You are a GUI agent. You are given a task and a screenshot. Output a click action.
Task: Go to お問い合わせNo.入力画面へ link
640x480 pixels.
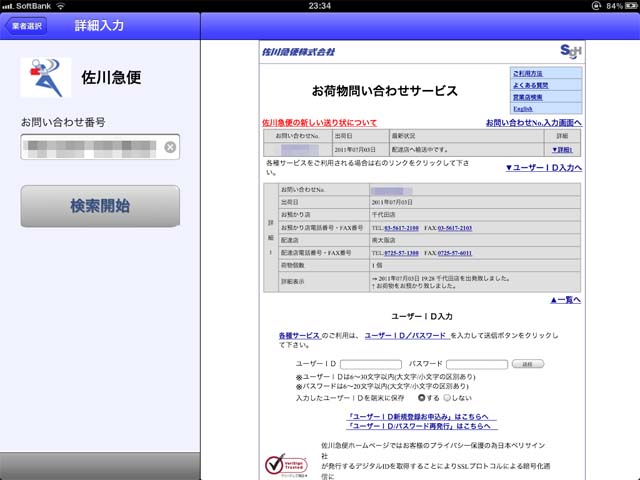533,122
